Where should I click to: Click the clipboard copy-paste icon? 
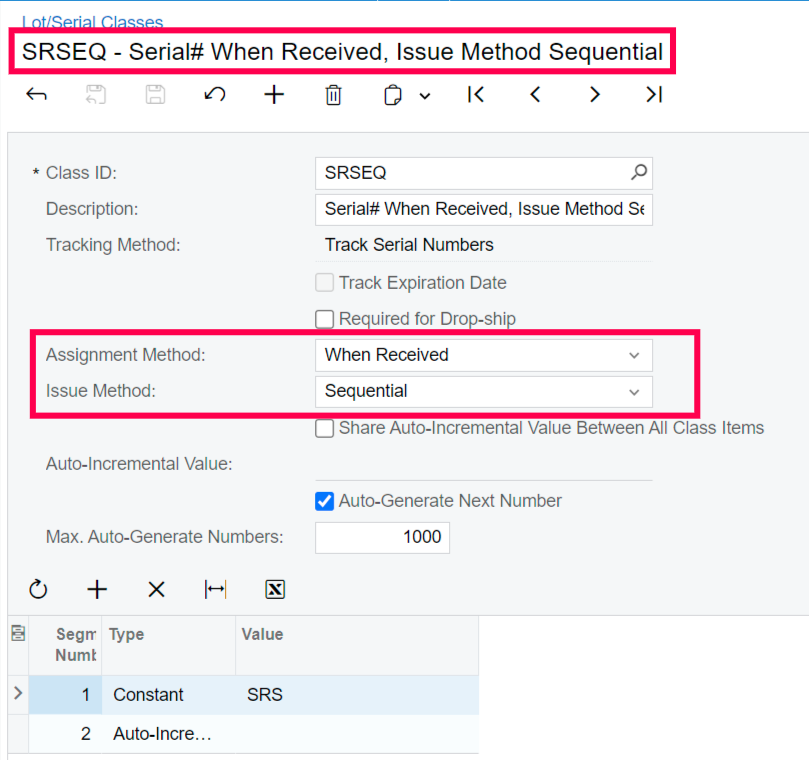point(393,95)
